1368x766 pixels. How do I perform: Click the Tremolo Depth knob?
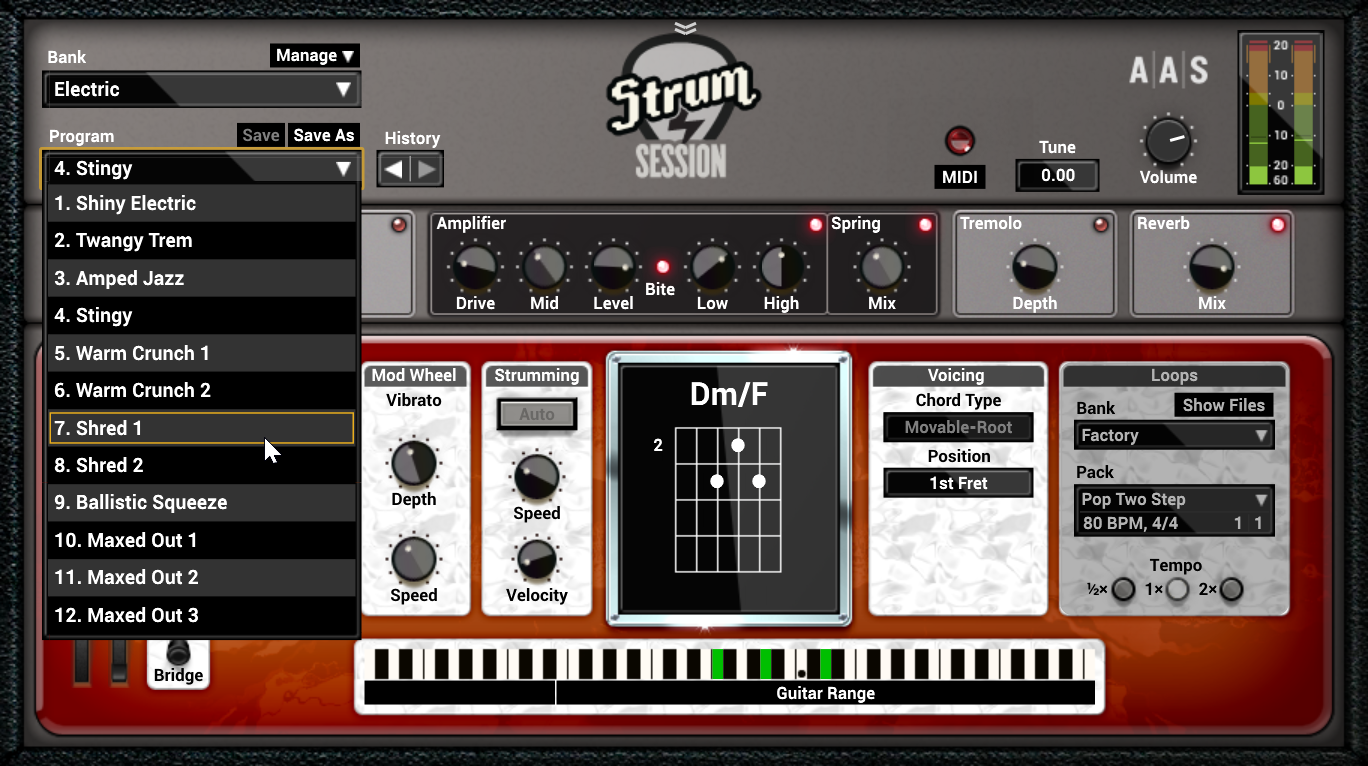point(1035,267)
